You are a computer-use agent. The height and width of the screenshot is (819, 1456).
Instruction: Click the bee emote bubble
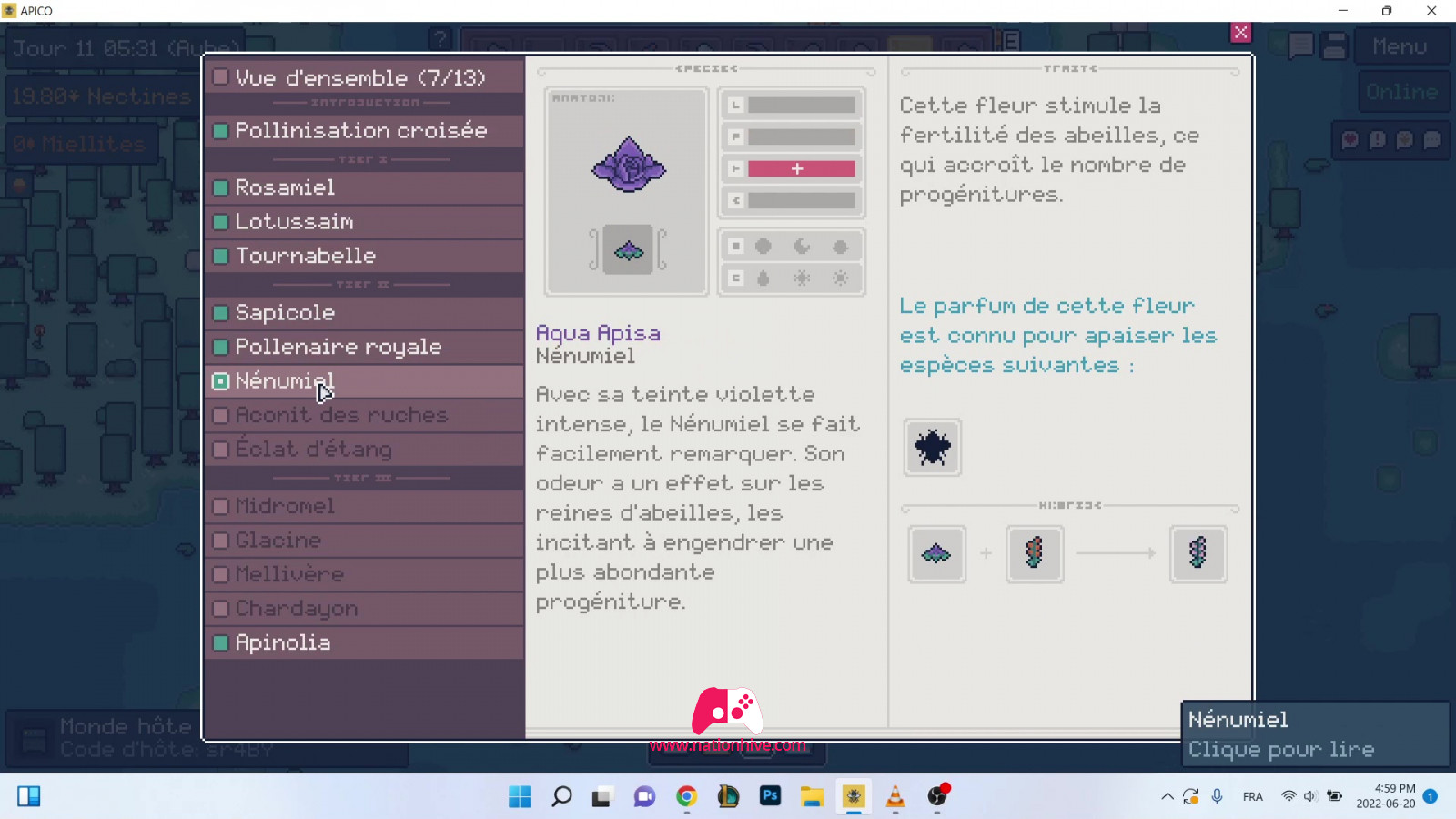[1405, 140]
